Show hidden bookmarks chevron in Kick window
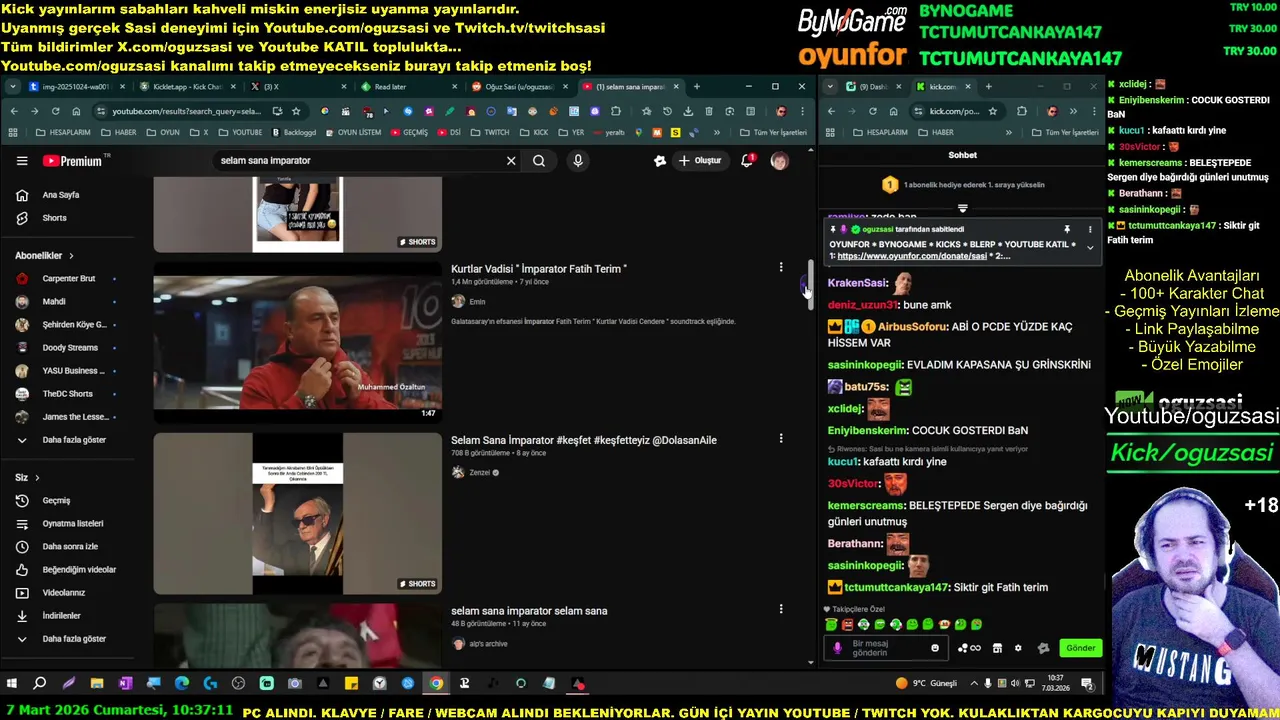Image resolution: width=1280 pixels, height=720 pixels. [x=1008, y=132]
